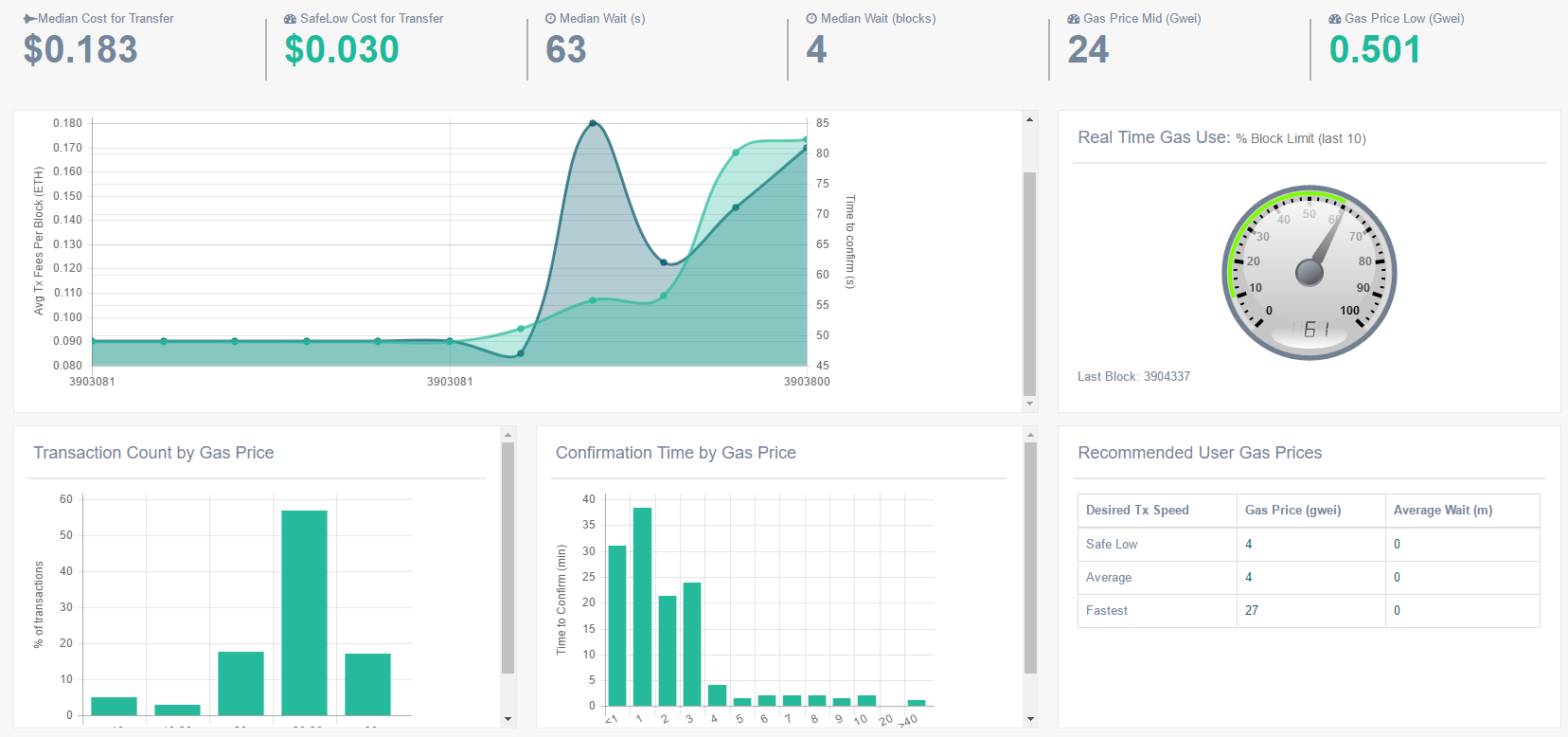Screen dimensions: 1568x737
Task: Click Confirmation Time panel scroll-down arrow
Action: [x=1030, y=719]
